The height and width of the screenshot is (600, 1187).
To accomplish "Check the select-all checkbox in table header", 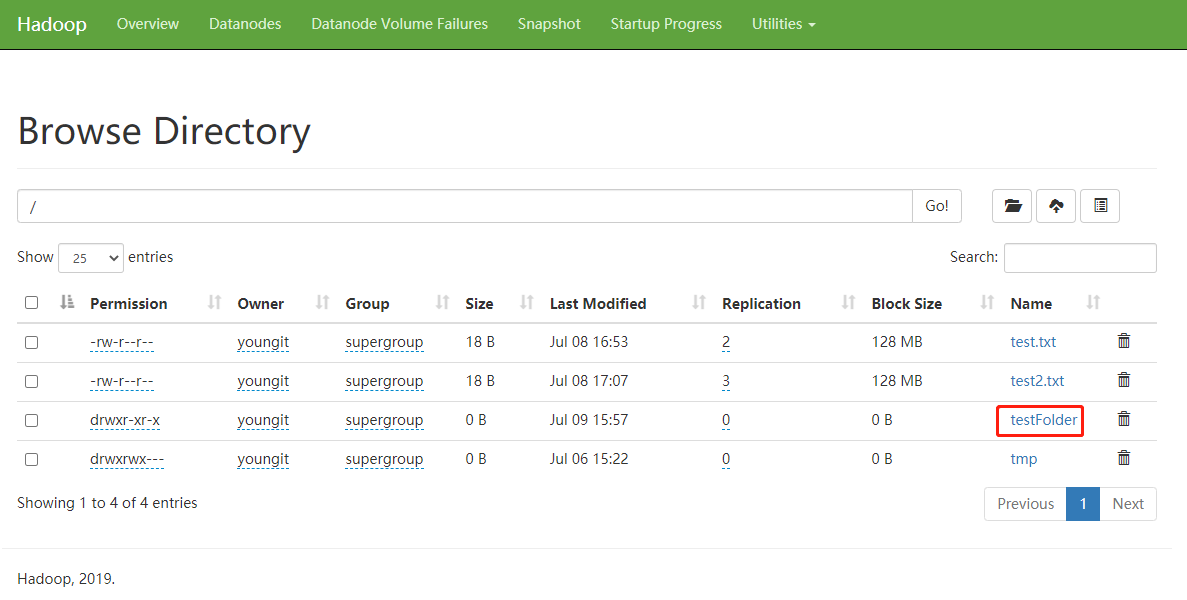I will [31, 302].
